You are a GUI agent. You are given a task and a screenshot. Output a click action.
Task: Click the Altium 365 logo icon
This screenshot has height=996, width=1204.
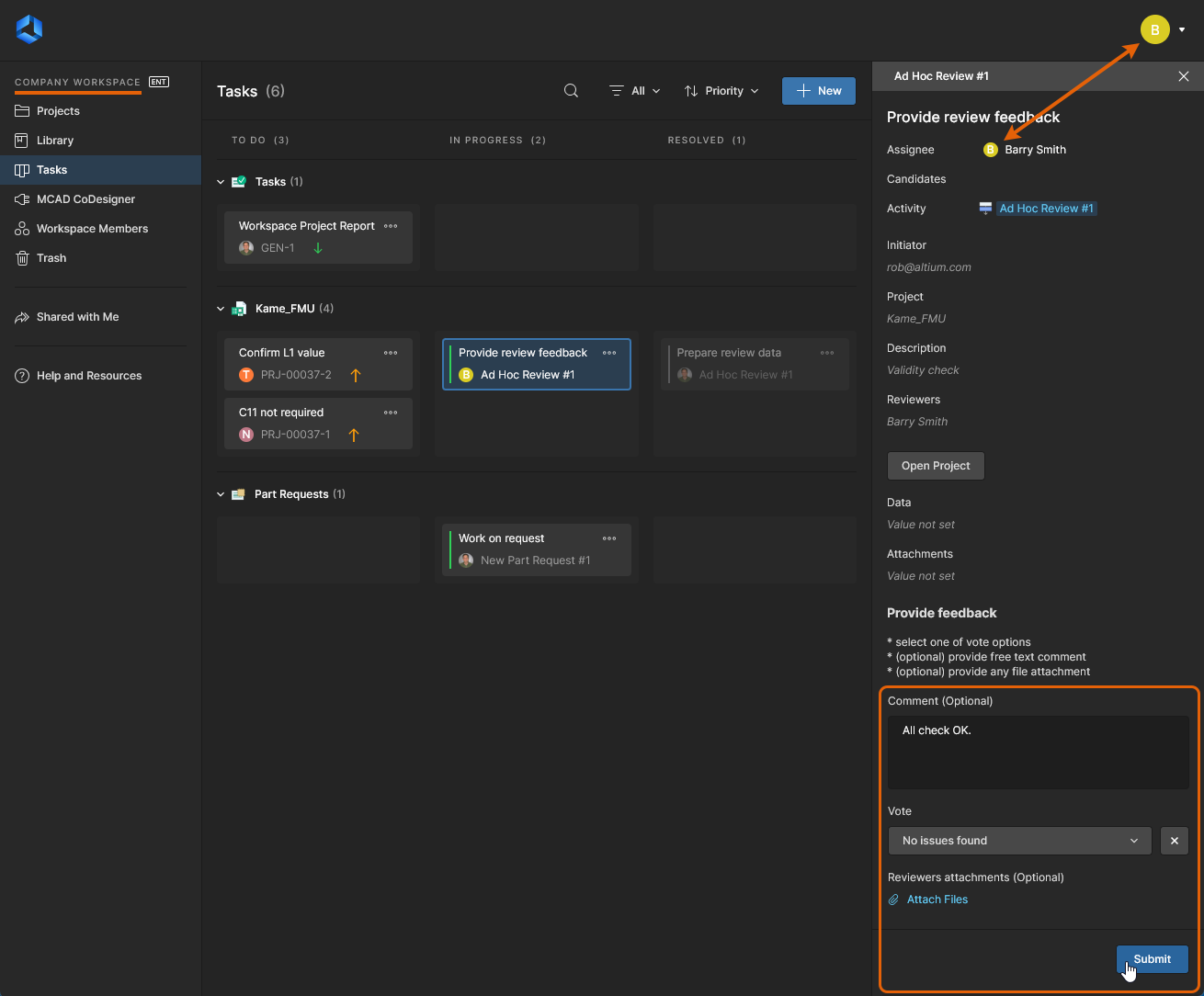29,29
